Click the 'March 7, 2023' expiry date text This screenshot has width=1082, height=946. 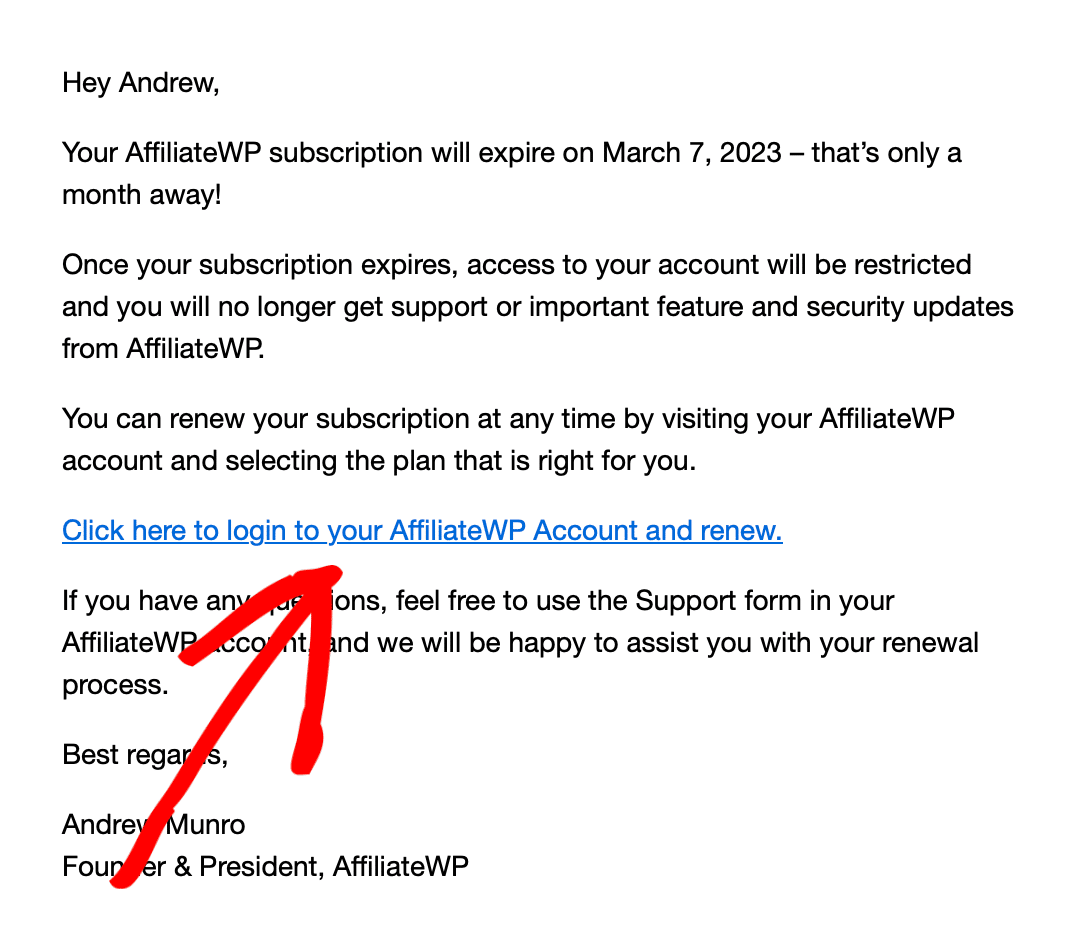(x=691, y=153)
